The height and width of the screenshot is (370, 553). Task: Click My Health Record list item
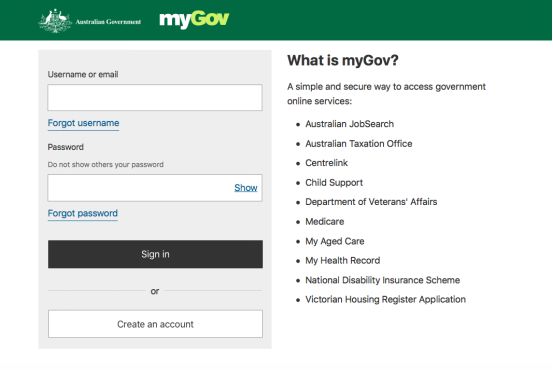pos(342,260)
